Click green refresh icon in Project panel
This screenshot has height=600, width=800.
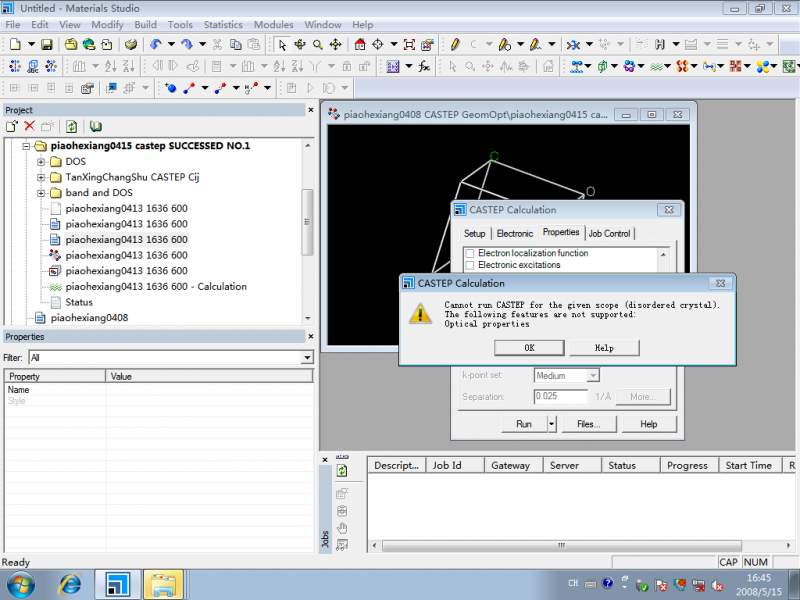[x=72, y=127]
